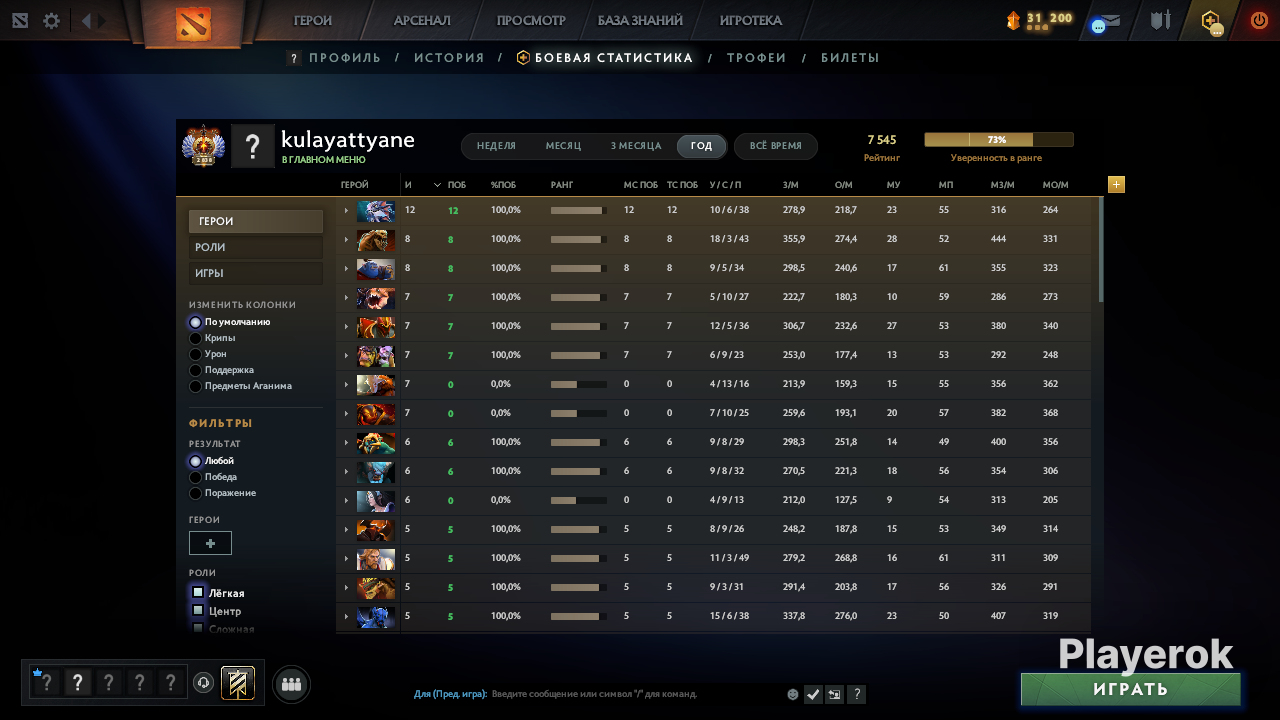Viewport: 1280px width, 720px height.
Task: Filter results by Поражение
Action: click(x=223, y=493)
